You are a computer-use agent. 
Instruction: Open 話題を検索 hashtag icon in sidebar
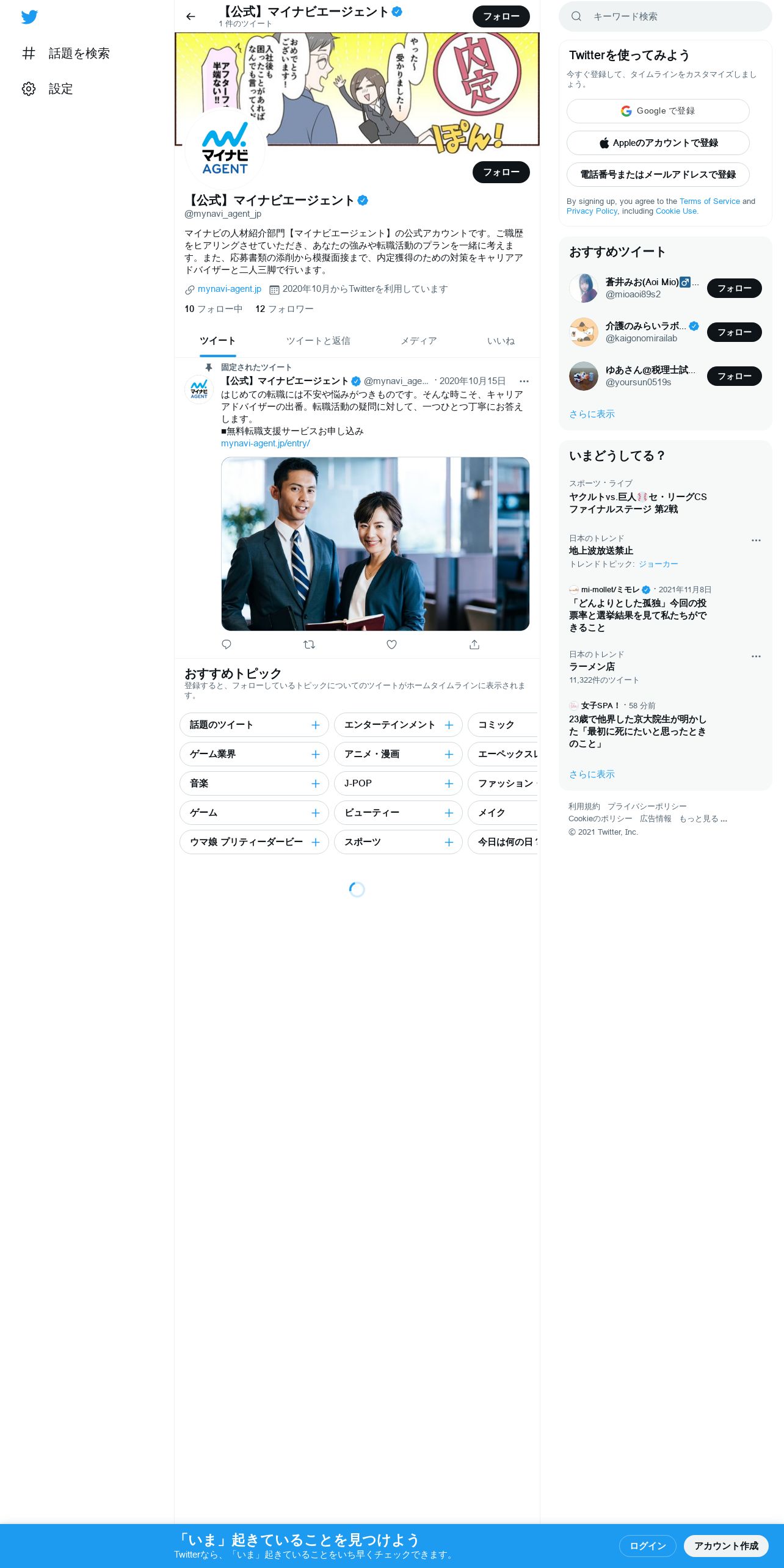tap(29, 53)
